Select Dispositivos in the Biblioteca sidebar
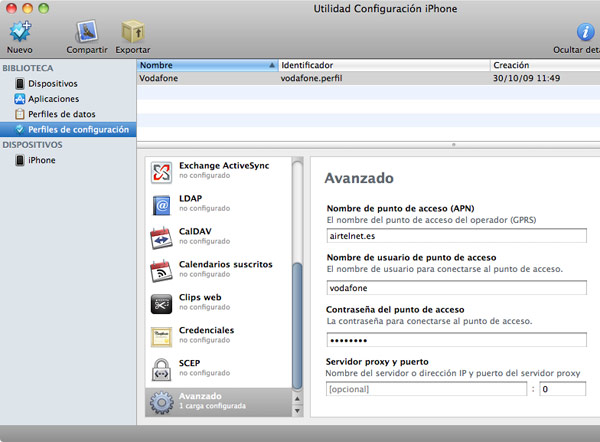 pos(52,83)
